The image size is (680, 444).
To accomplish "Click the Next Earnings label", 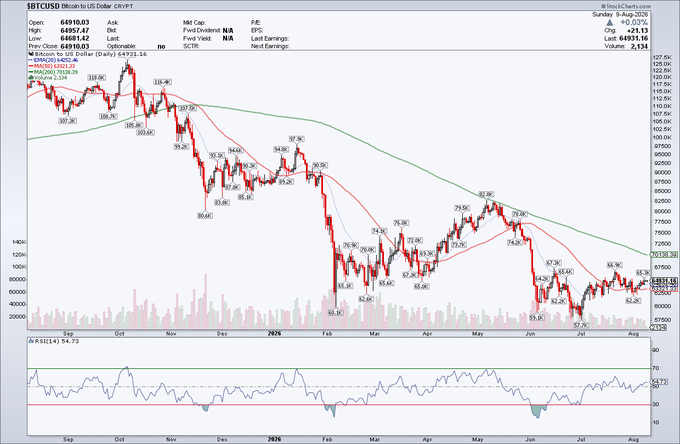I will click(270, 46).
